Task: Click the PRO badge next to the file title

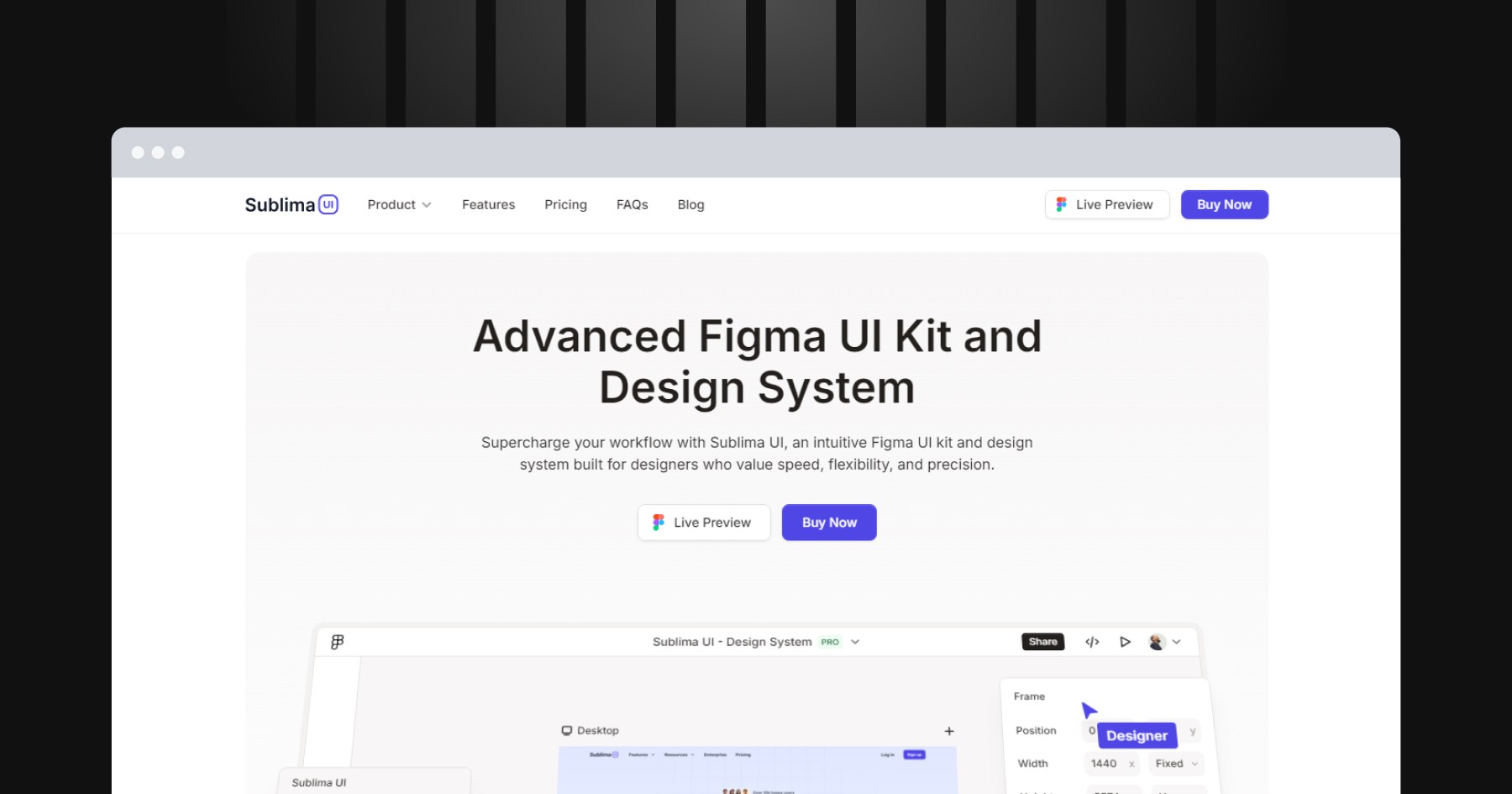Action: point(830,641)
